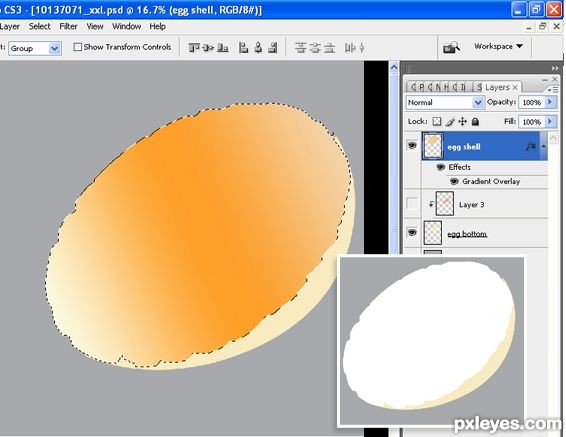Open the Select menu
The width and height of the screenshot is (566, 437).
click(x=39, y=26)
